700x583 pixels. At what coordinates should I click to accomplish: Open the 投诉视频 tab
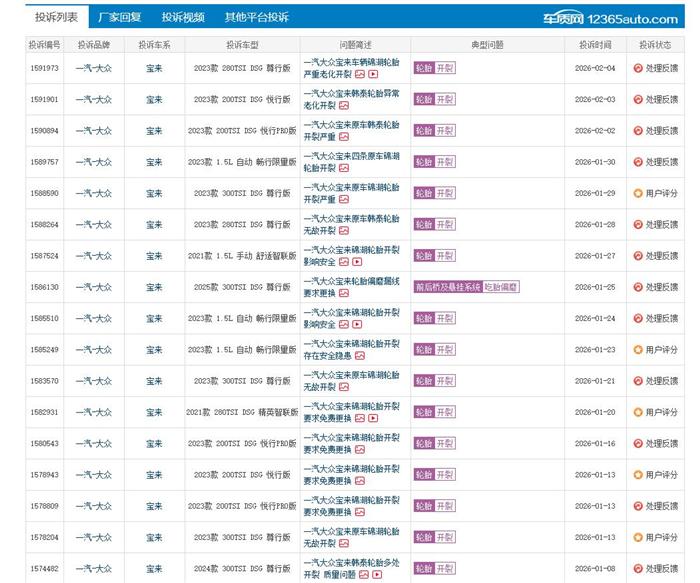(183, 17)
